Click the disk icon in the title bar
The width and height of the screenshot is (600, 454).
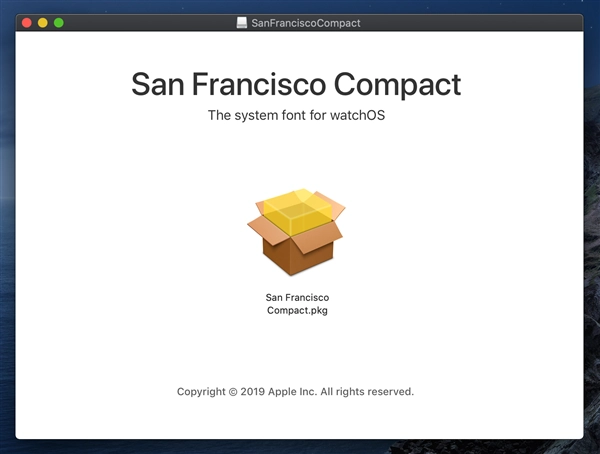242,23
